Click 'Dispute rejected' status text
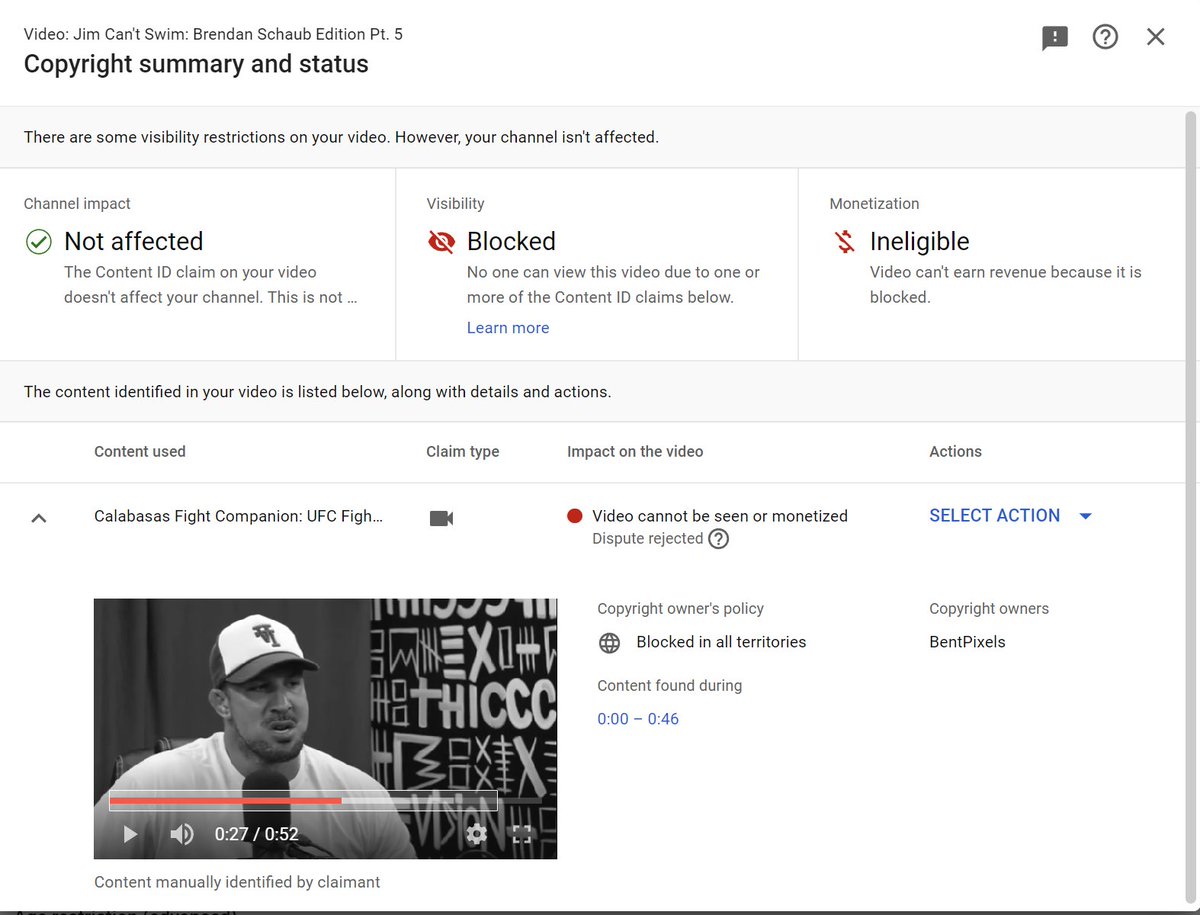1200x915 pixels. [648, 539]
